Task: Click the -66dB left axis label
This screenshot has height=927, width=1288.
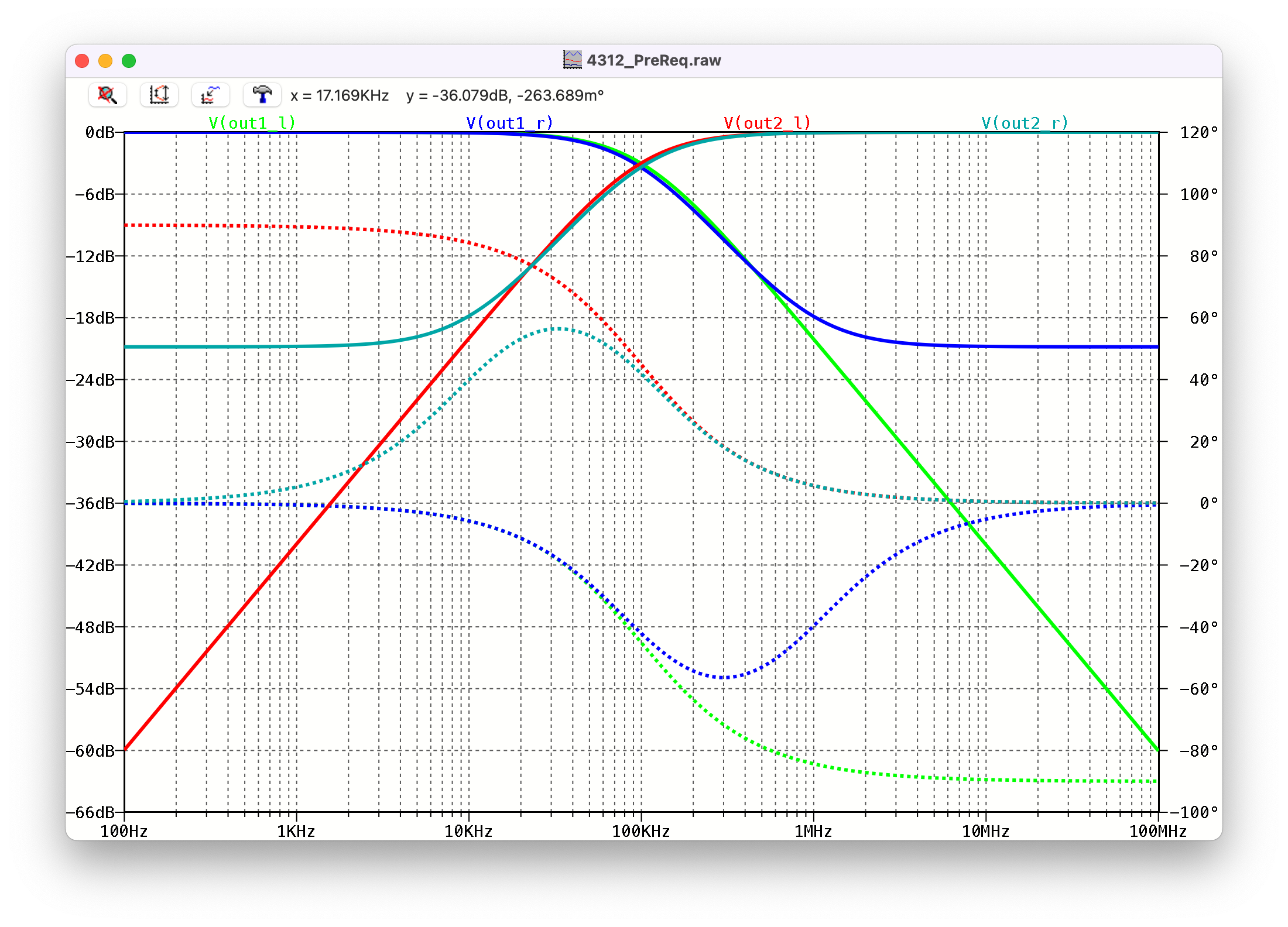Action: (91, 812)
